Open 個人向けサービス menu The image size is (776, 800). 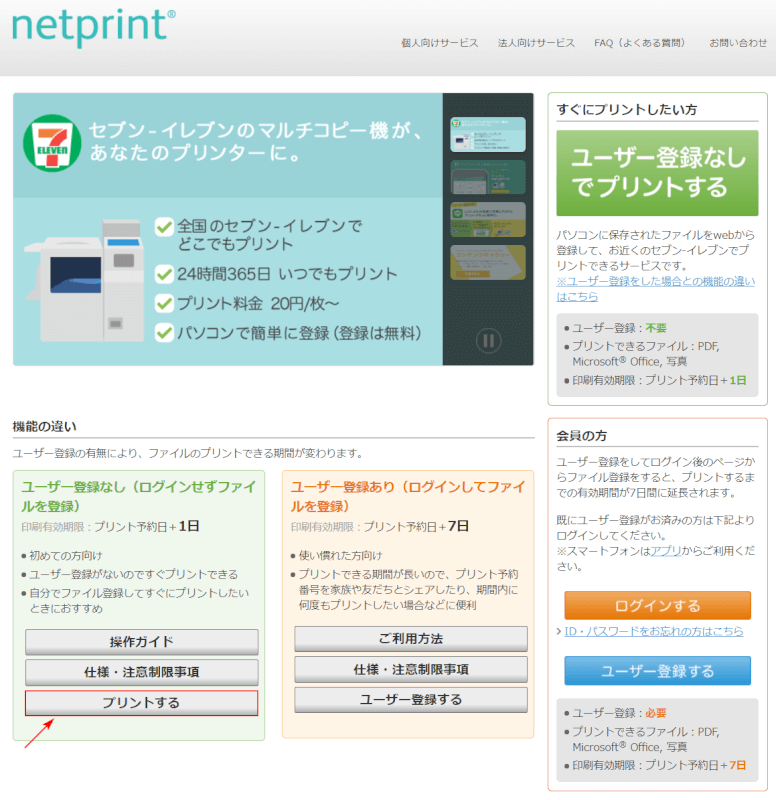pos(439,43)
